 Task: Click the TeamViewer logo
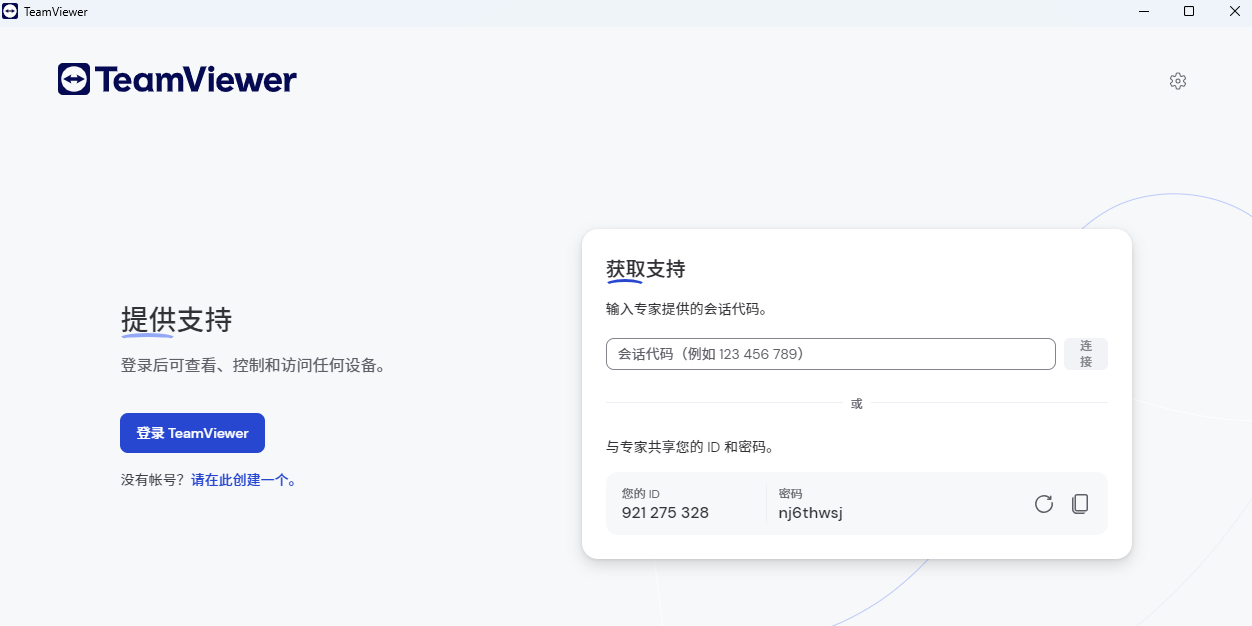[x=176, y=79]
